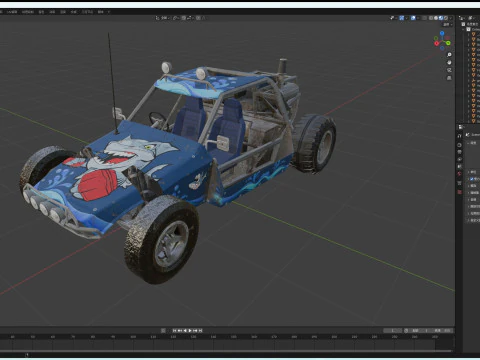
Task: Uncheck the blue checkbox in properties panel
Action: [471, 179]
